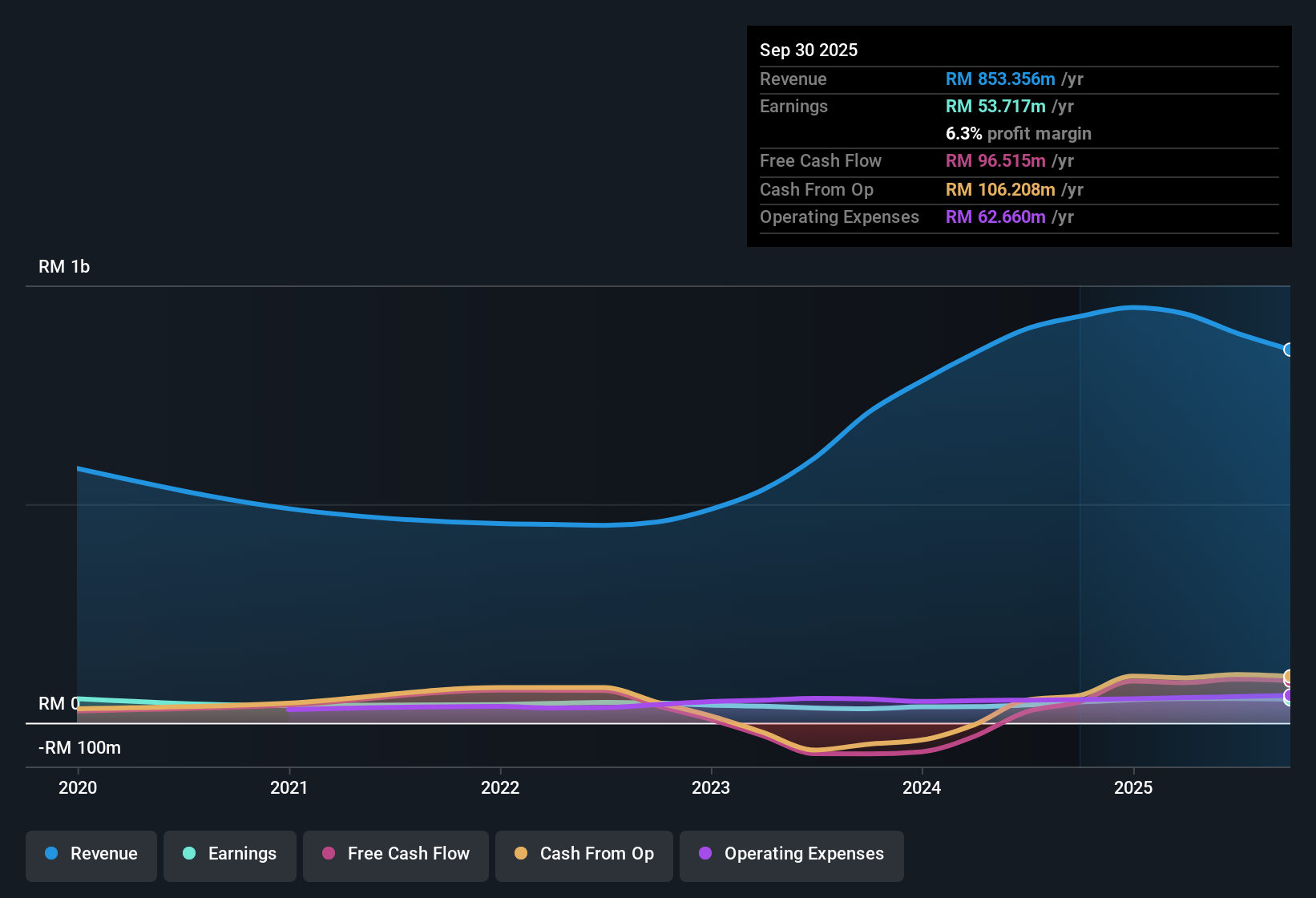
Task: Click the Cash From Op orange endpoint marker
Action: click(x=1289, y=677)
